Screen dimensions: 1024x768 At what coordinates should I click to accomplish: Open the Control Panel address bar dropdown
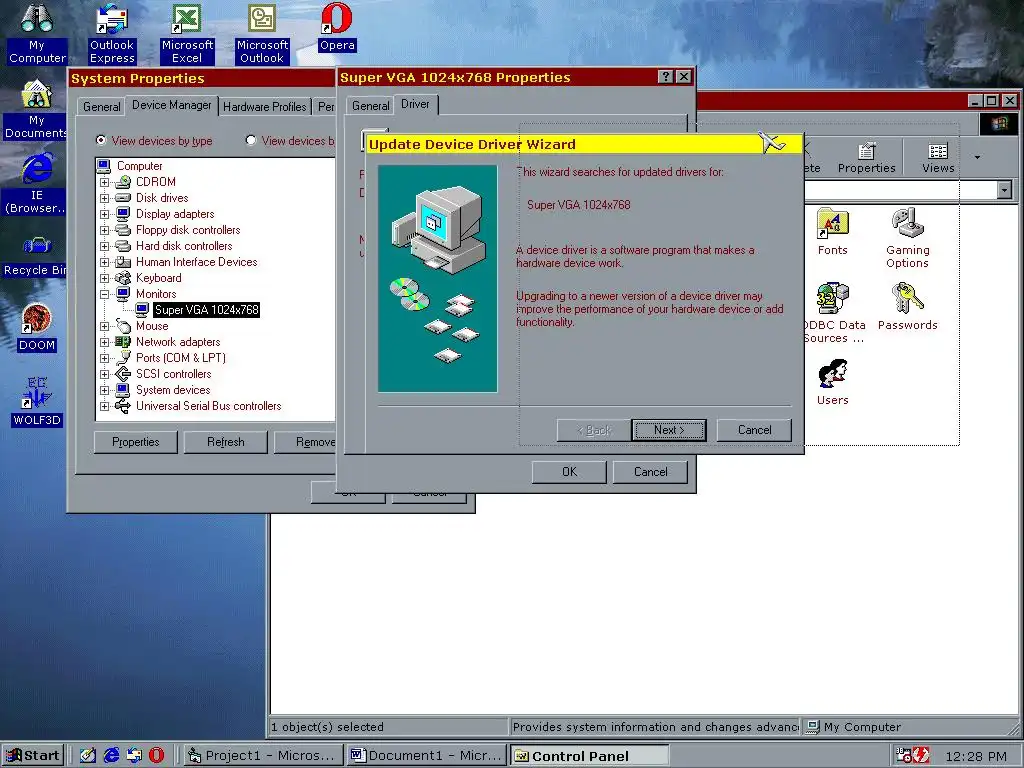point(1004,190)
